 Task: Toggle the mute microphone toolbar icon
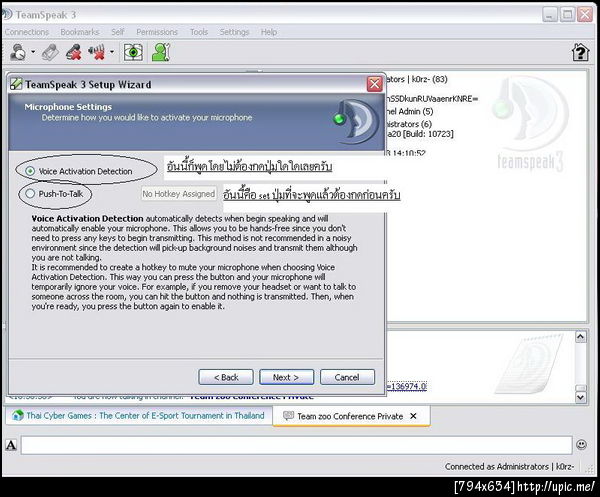[x=74, y=52]
